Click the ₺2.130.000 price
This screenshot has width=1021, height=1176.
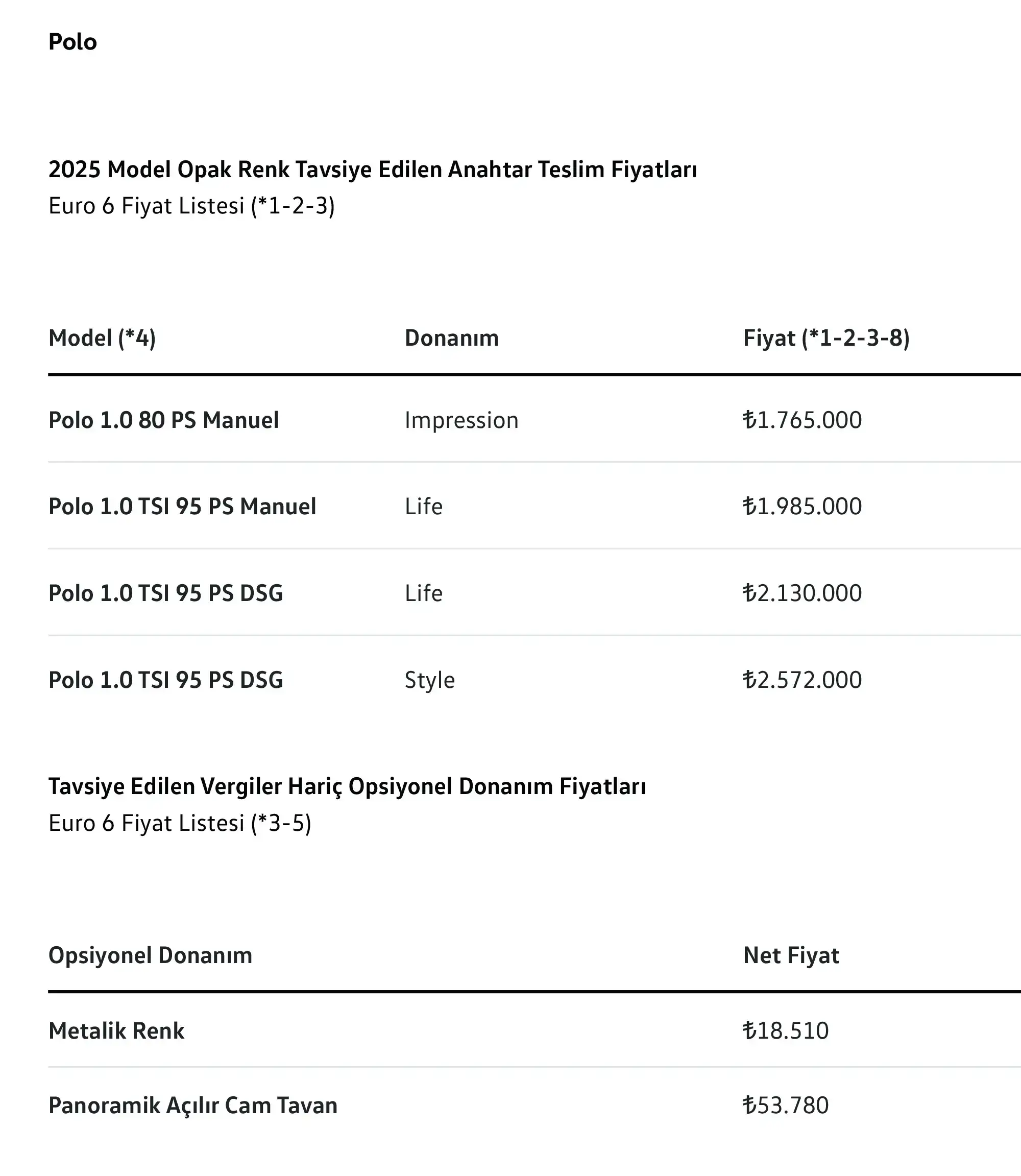(802, 593)
